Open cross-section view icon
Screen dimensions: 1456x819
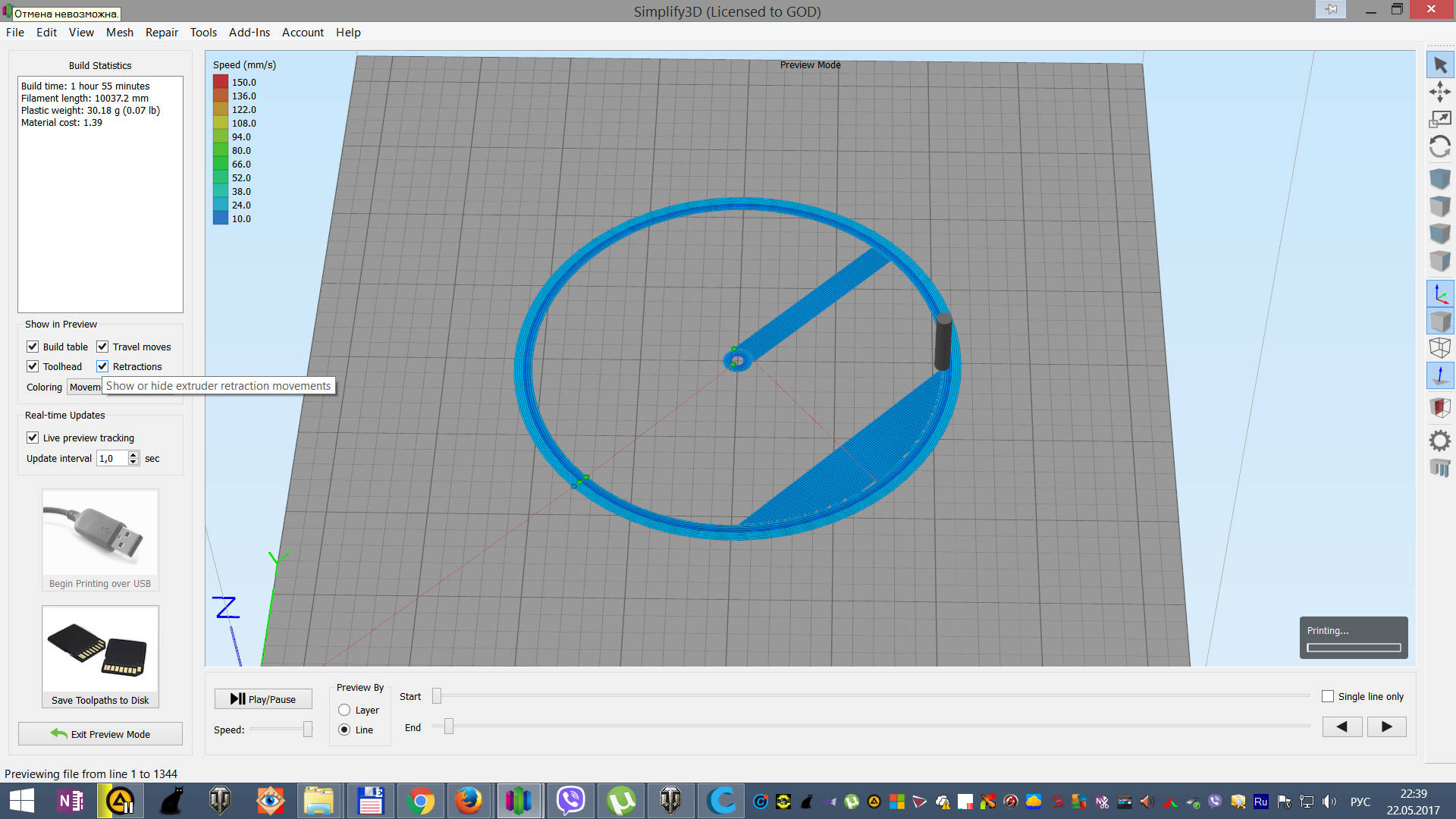[x=1439, y=407]
